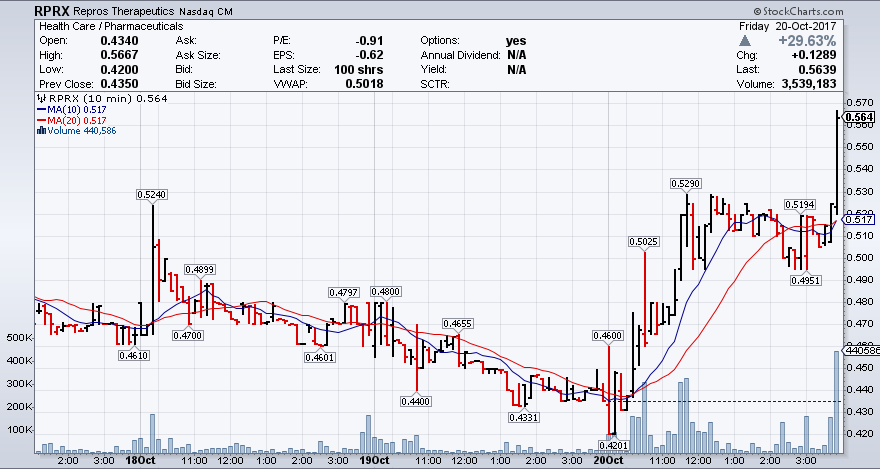This screenshot has width=880, height=469.
Task: Click the 440586 volume axis tag
Action: pos(861,351)
